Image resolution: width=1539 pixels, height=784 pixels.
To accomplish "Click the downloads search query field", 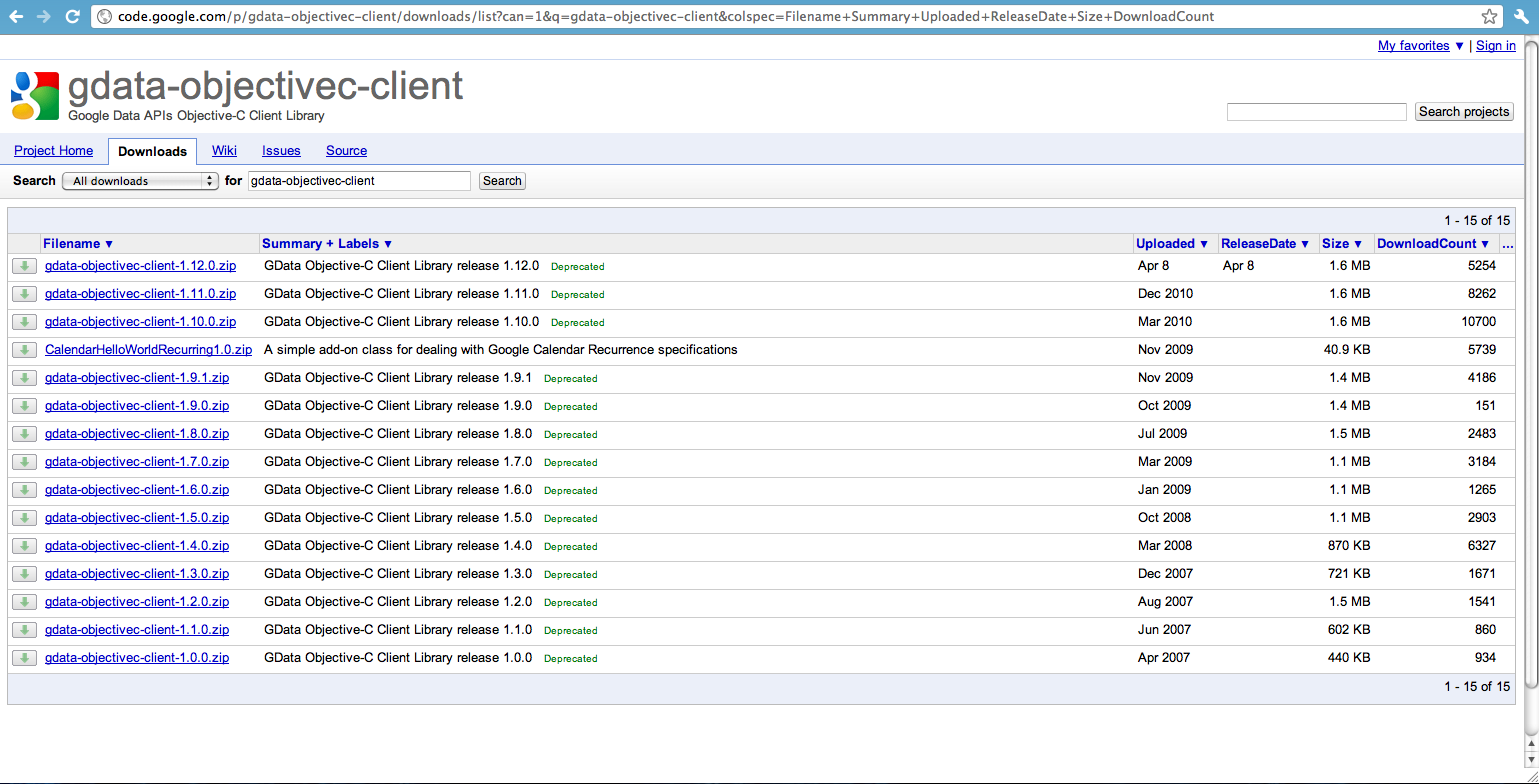I will 359,181.
